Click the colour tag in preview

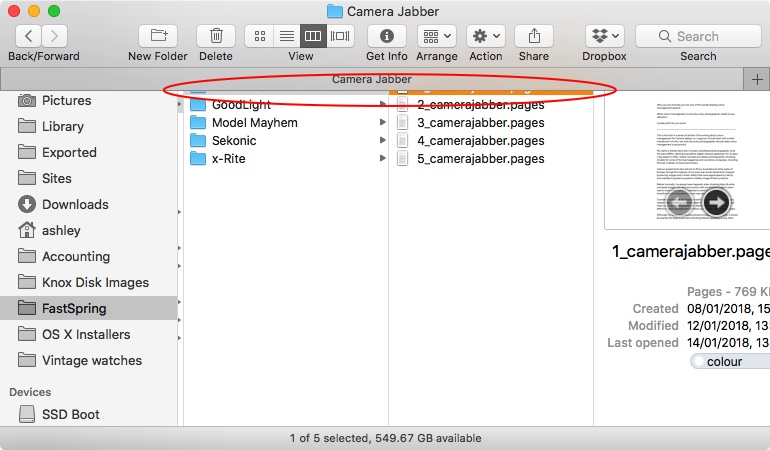pos(731,362)
